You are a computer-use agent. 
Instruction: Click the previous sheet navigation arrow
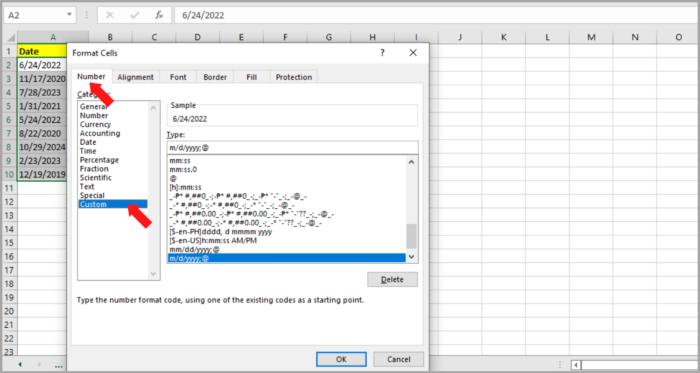20,365
